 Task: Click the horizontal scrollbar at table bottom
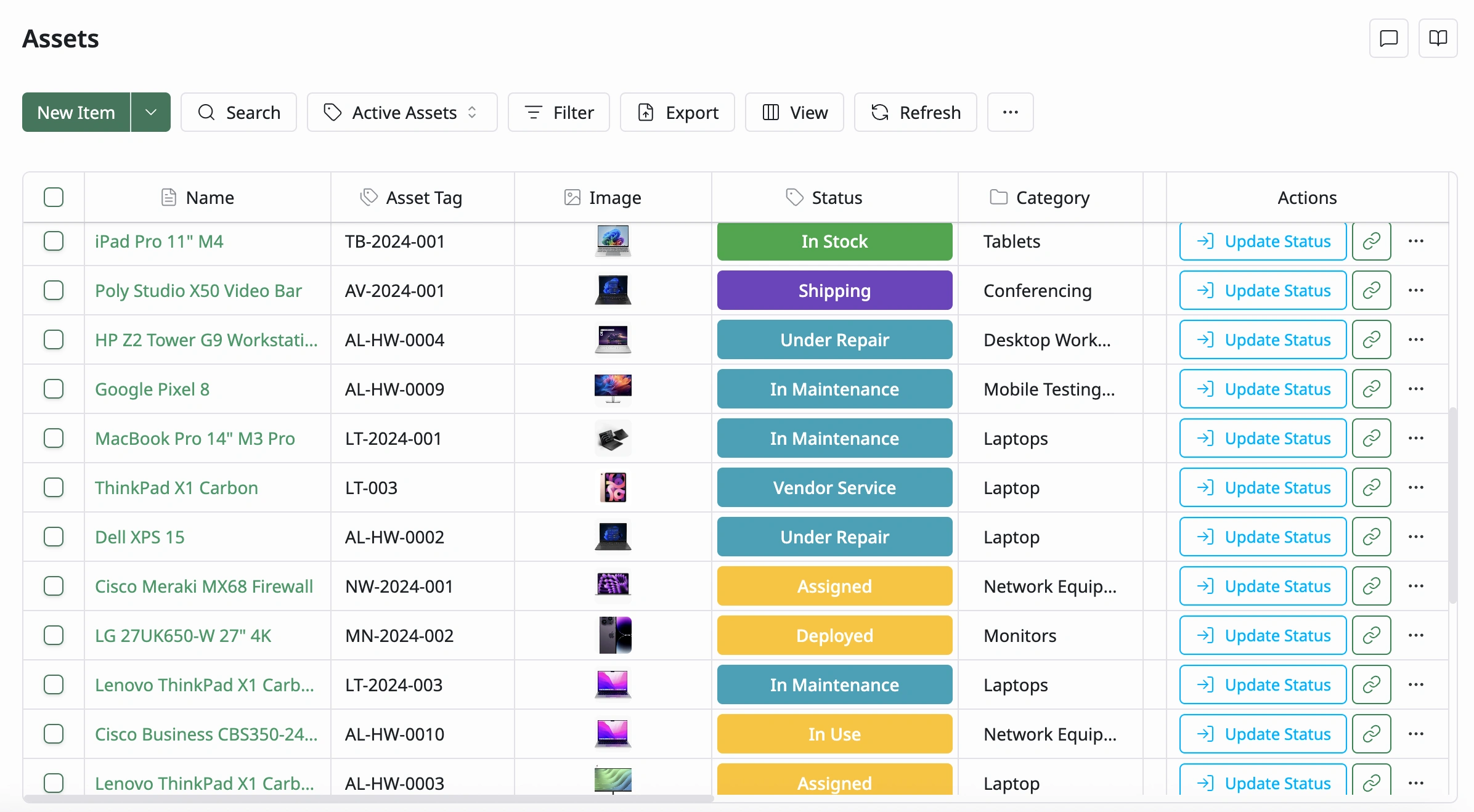pos(368,798)
